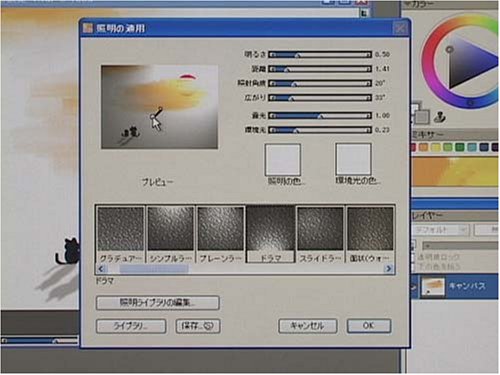Click the レイヤー panel header

[455, 216]
